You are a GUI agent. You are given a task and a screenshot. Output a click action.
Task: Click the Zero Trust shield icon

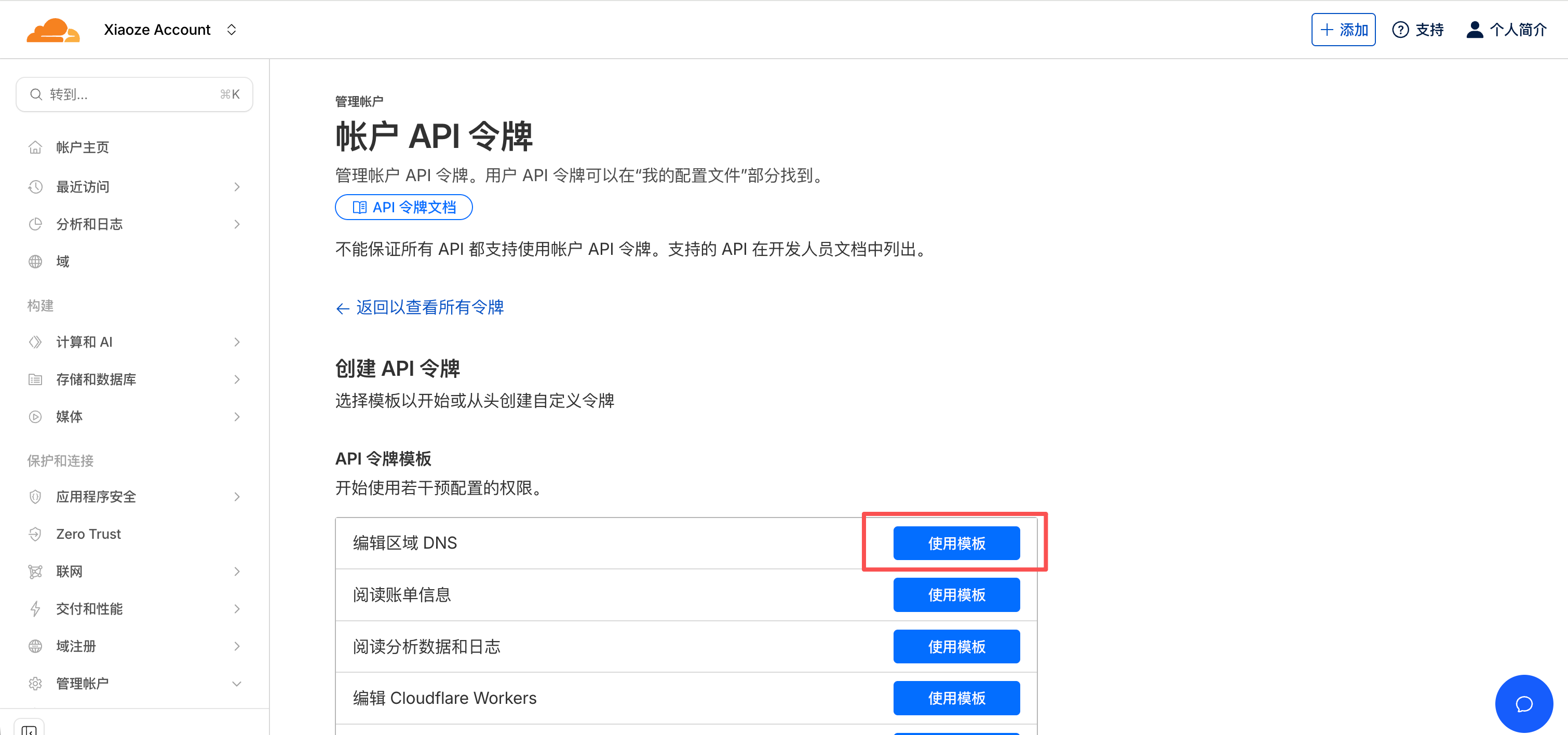(35, 534)
